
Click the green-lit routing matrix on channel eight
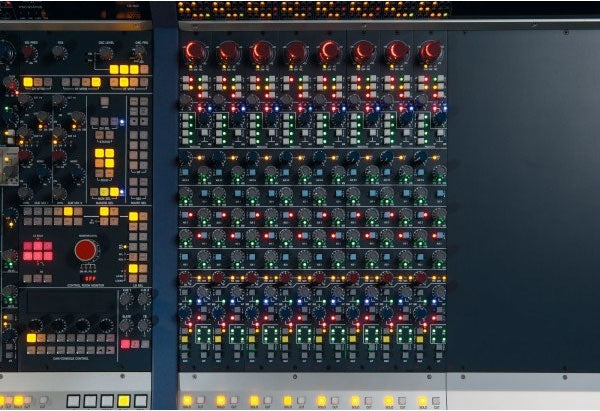(438, 334)
